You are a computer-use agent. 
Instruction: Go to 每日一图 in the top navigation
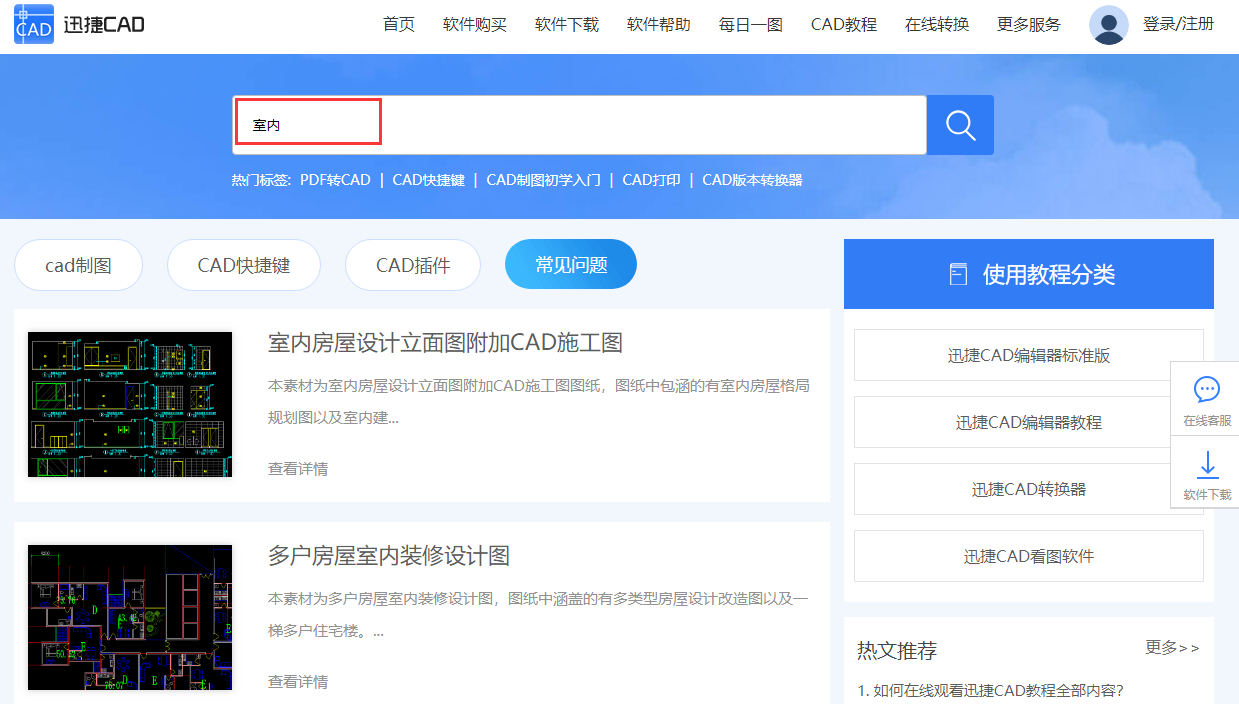(x=750, y=24)
